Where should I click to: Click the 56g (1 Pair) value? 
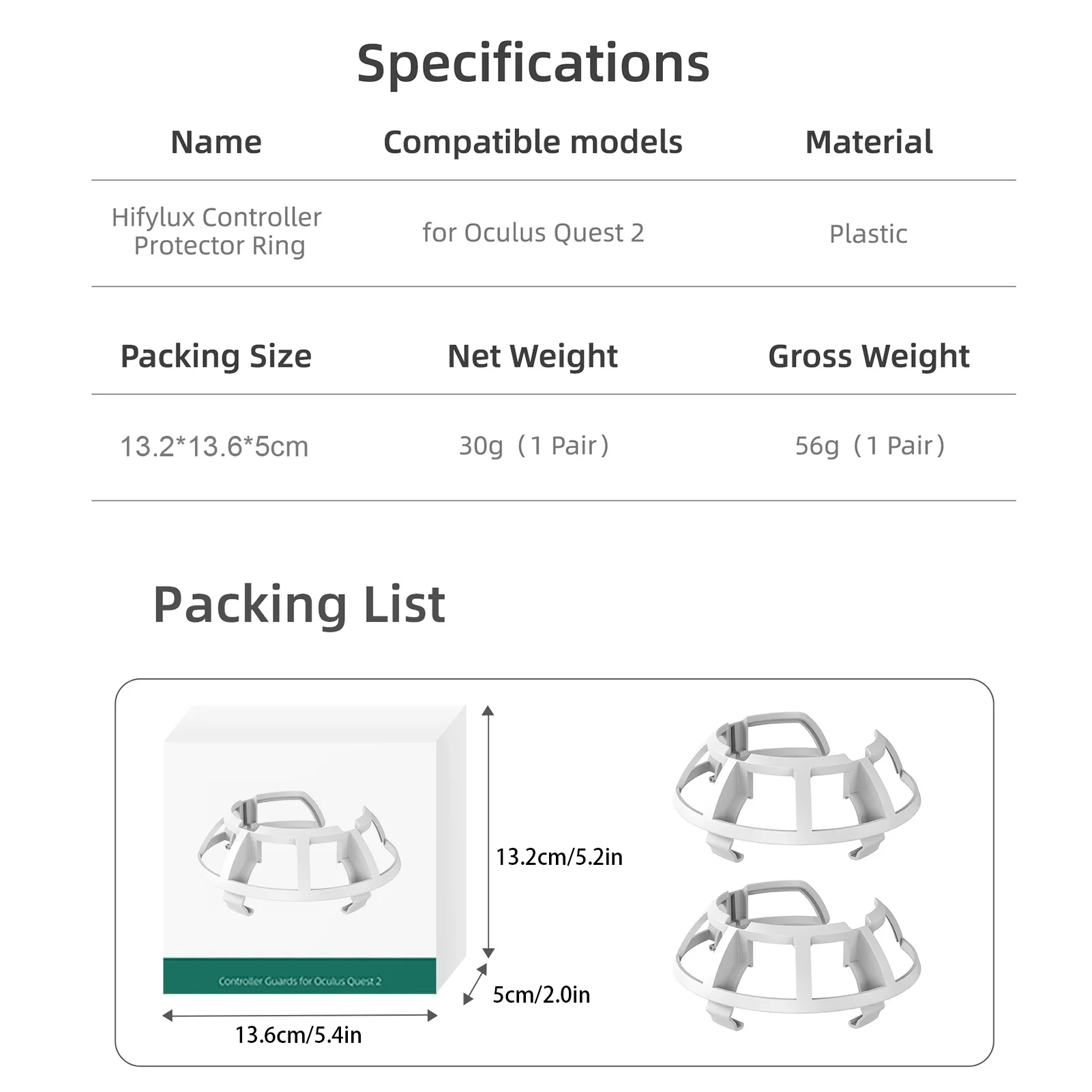870,445
